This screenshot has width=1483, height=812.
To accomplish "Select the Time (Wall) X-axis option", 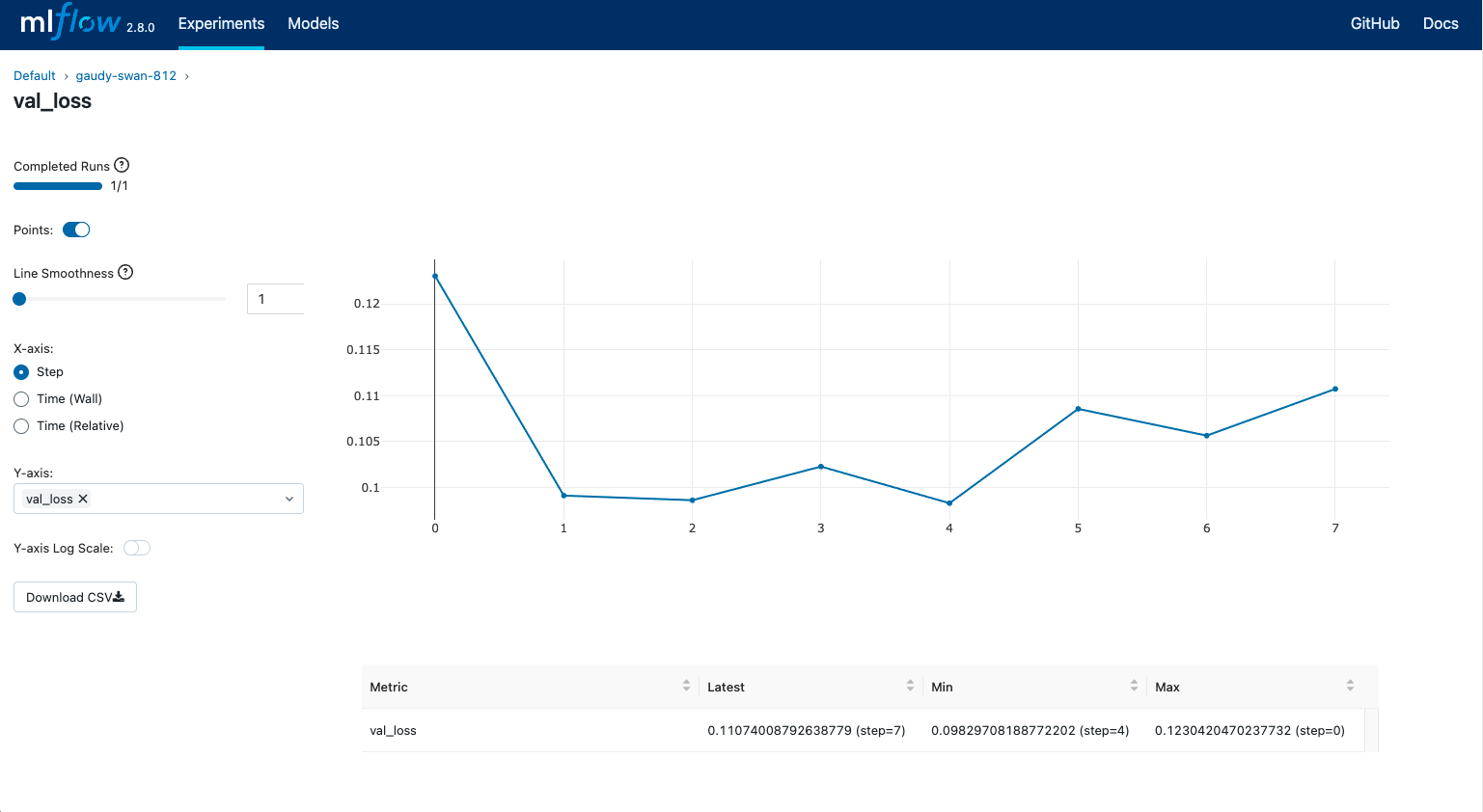I will point(20,398).
